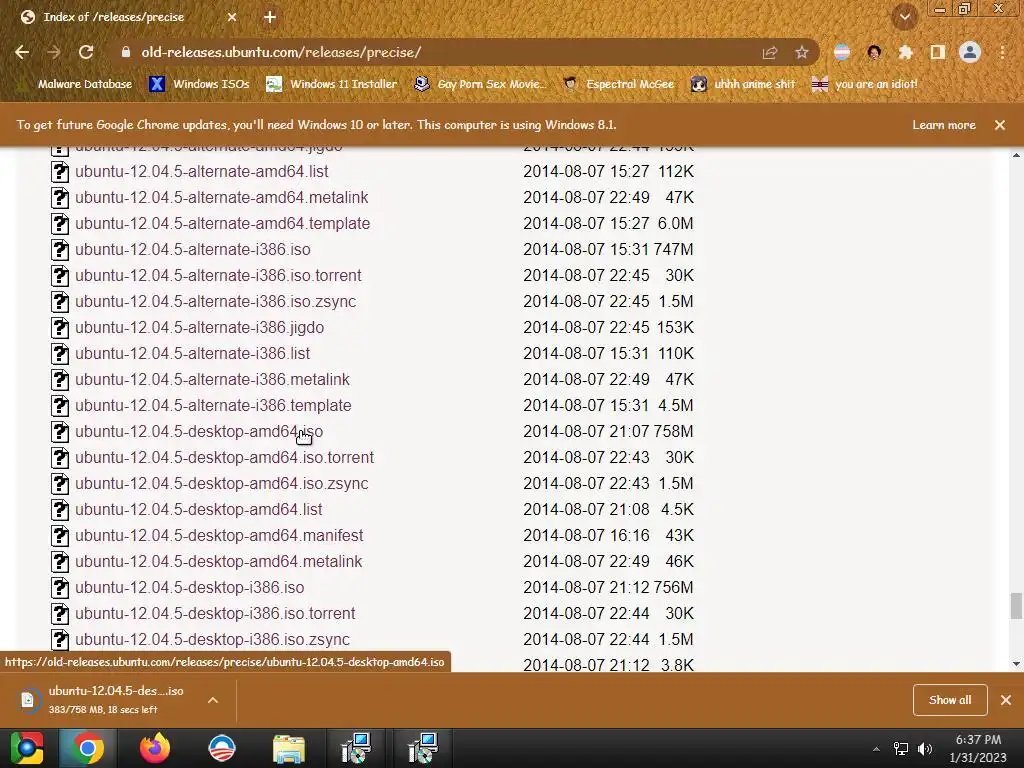Open the Chrome profile avatar menu

970,52
